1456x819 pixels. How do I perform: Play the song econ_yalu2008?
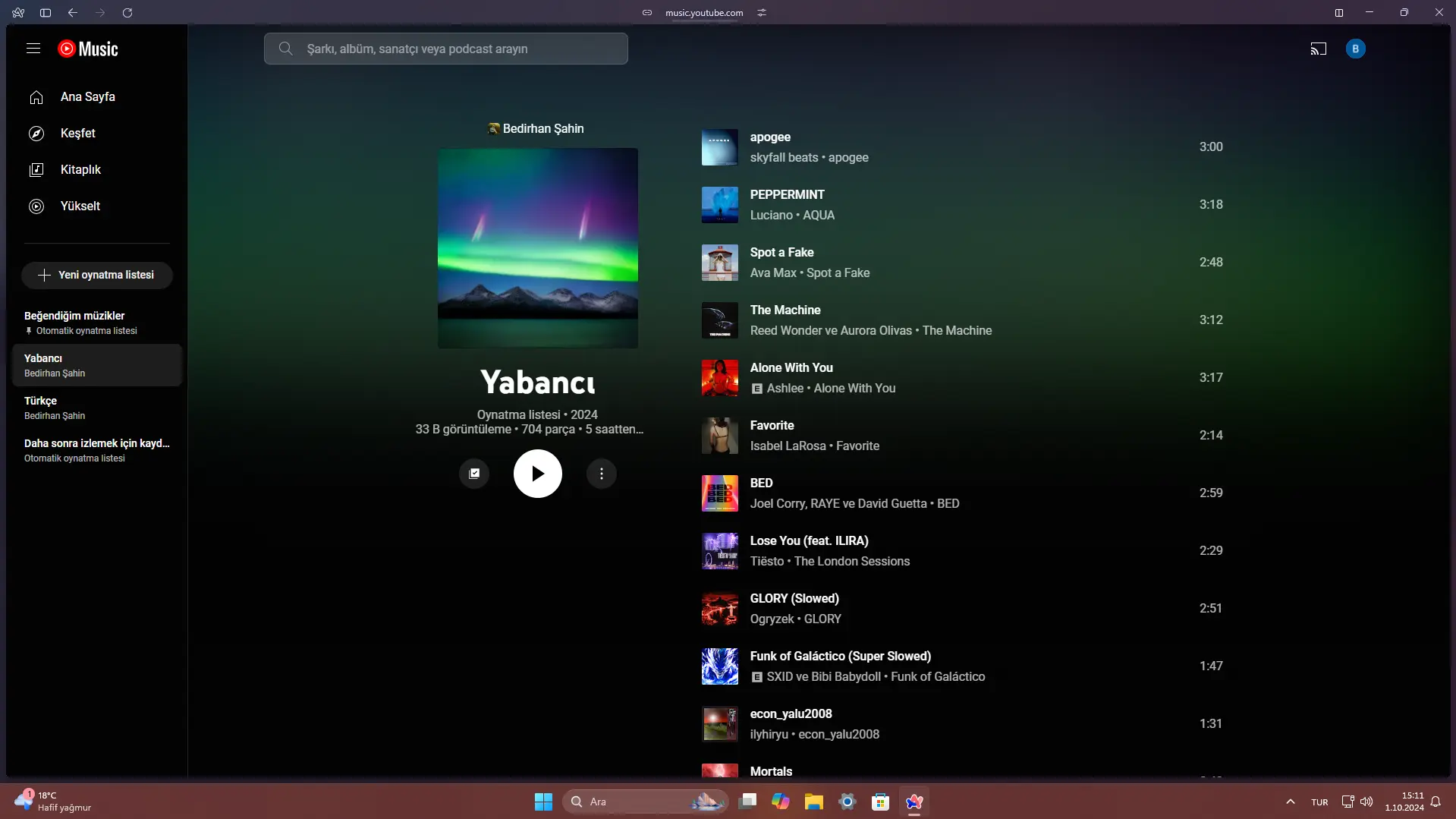pos(791,714)
